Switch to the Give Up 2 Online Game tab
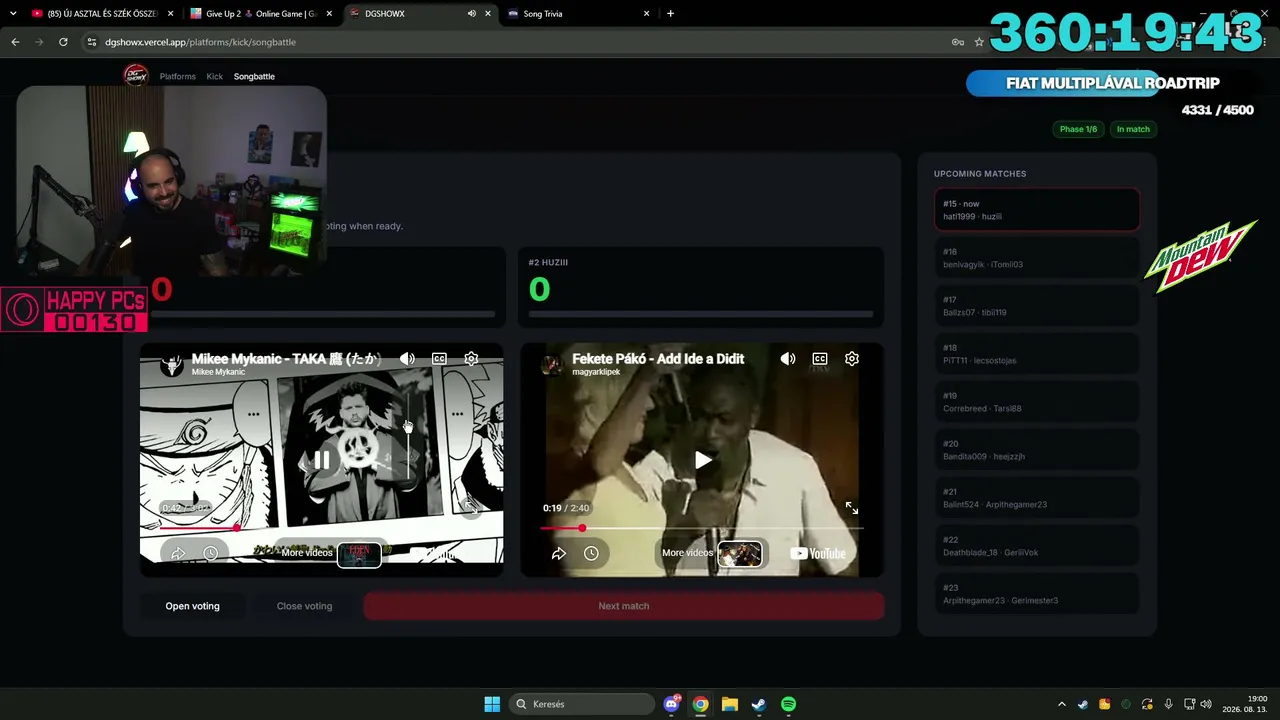This screenshot has height=720, width=1280. point(262,14)
